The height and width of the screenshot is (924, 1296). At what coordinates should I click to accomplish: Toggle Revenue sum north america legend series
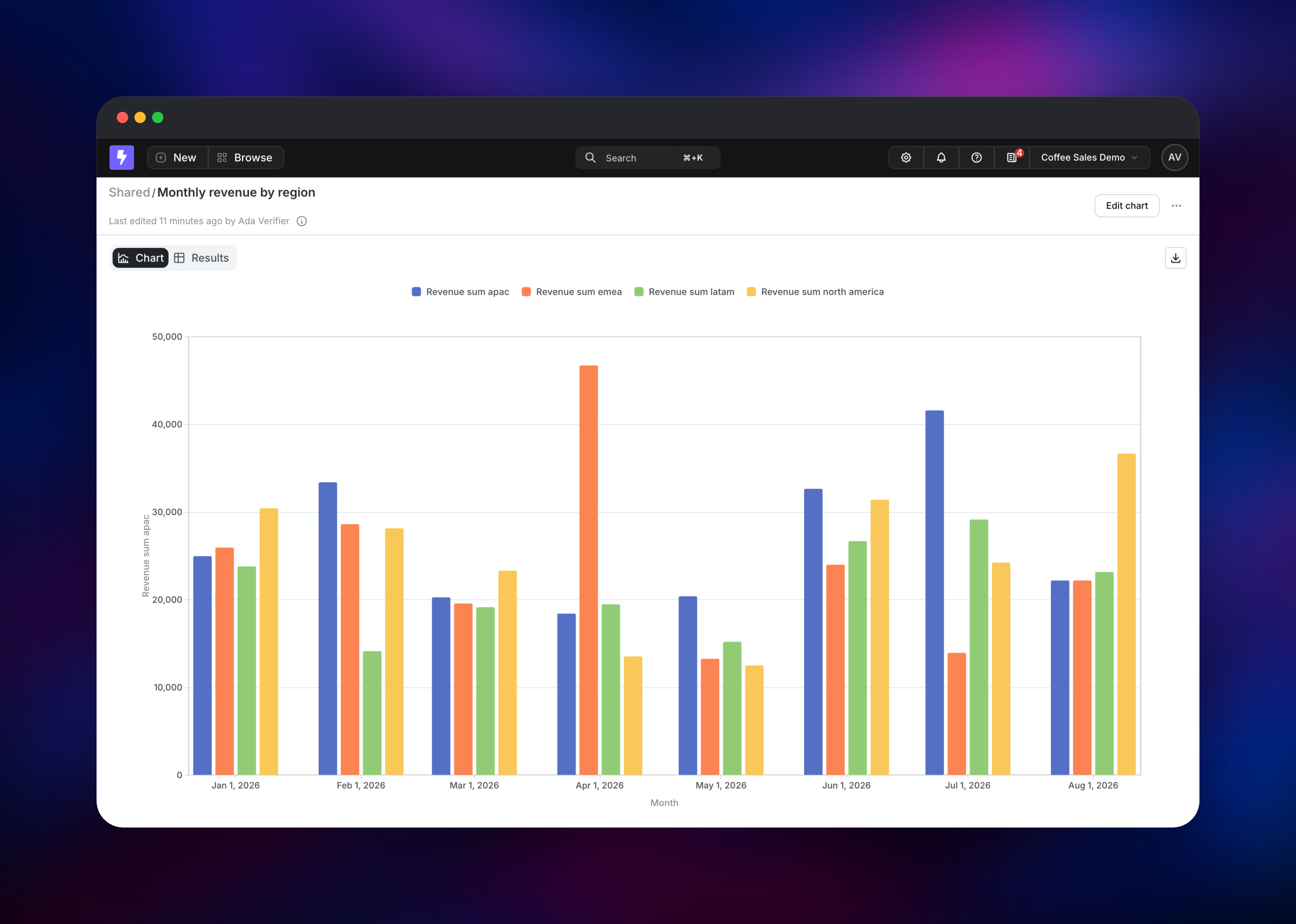815,292
